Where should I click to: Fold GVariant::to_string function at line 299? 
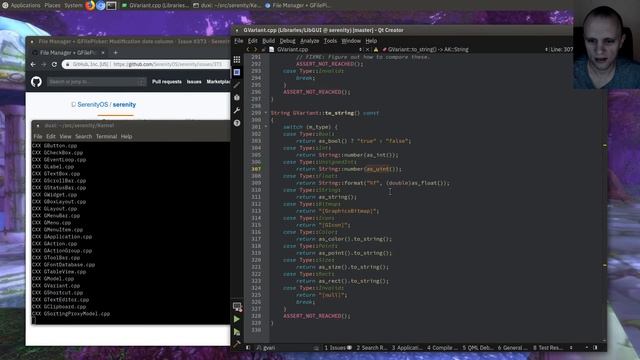(x=266, y=113)
